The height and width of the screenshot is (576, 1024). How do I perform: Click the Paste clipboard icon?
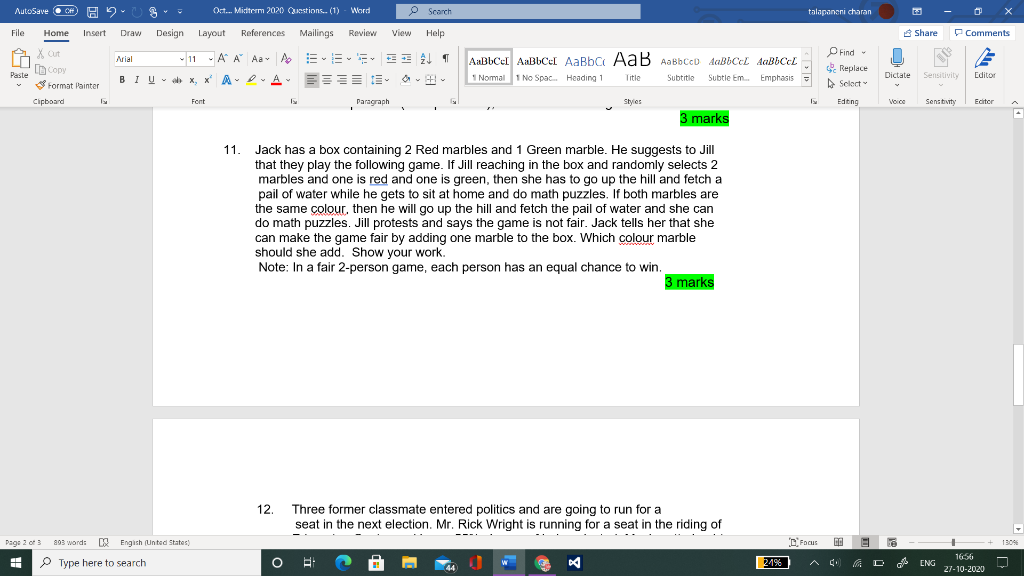[19, 60]
